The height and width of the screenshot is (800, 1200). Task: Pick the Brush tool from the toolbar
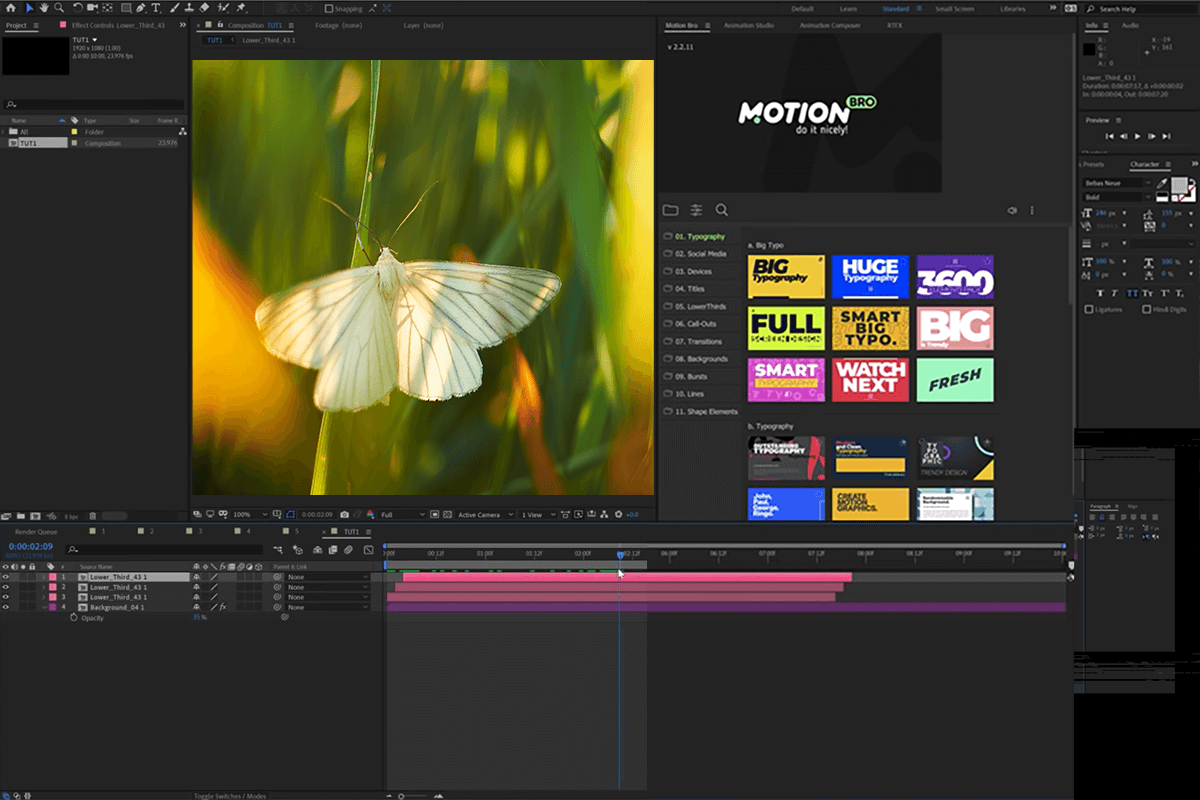coord(174,8)
